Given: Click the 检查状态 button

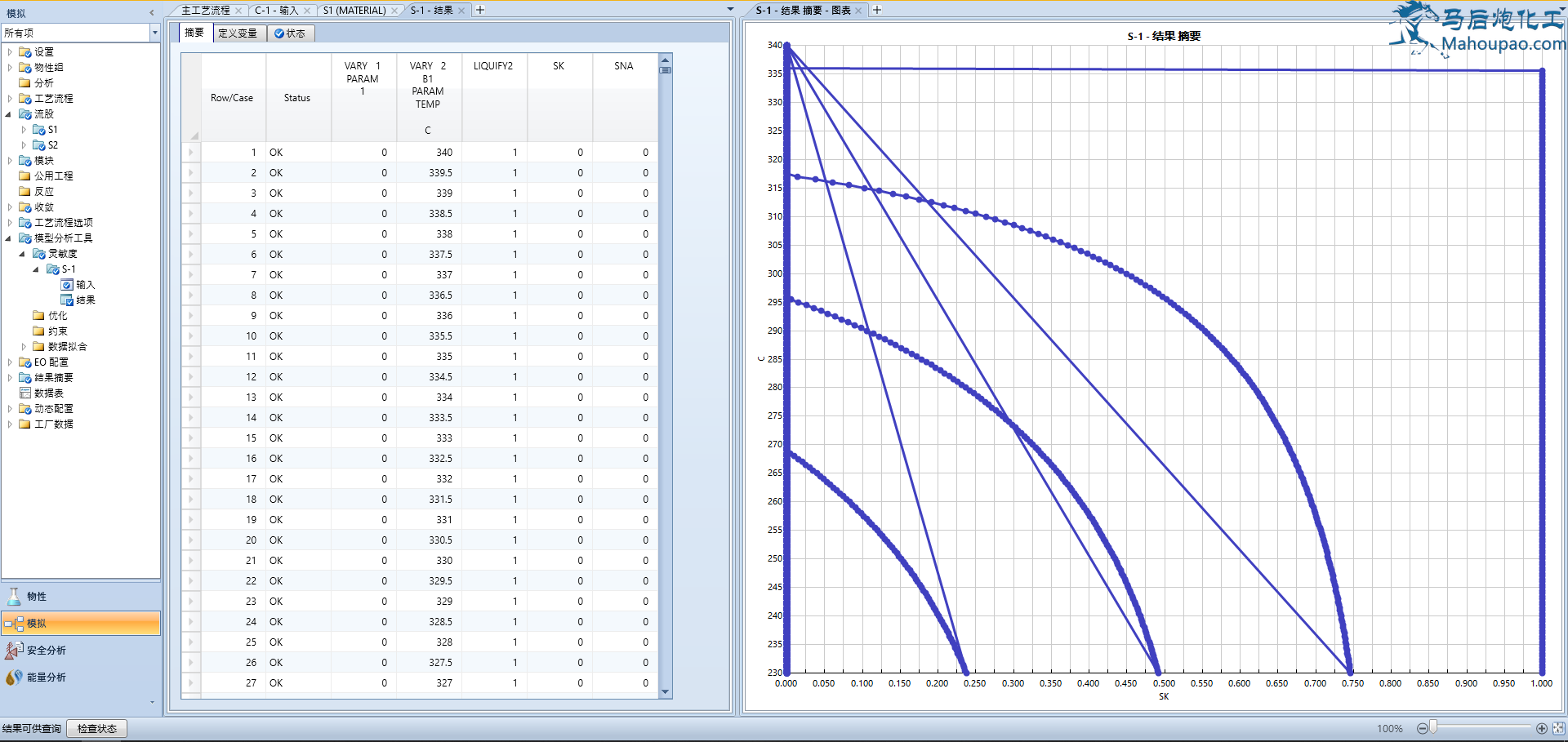Looking at the screenshot, I should (x=97, y=729).
